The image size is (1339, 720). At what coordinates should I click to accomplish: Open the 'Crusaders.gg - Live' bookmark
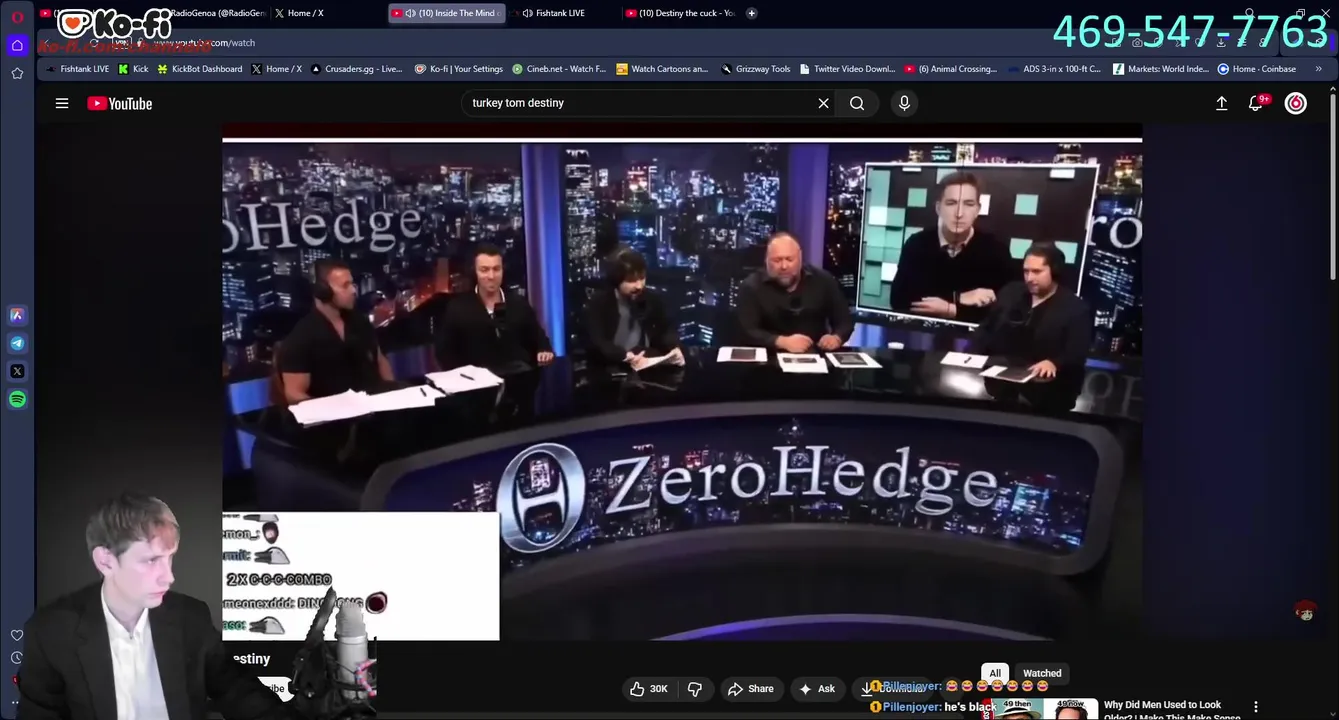coord(356,69)
